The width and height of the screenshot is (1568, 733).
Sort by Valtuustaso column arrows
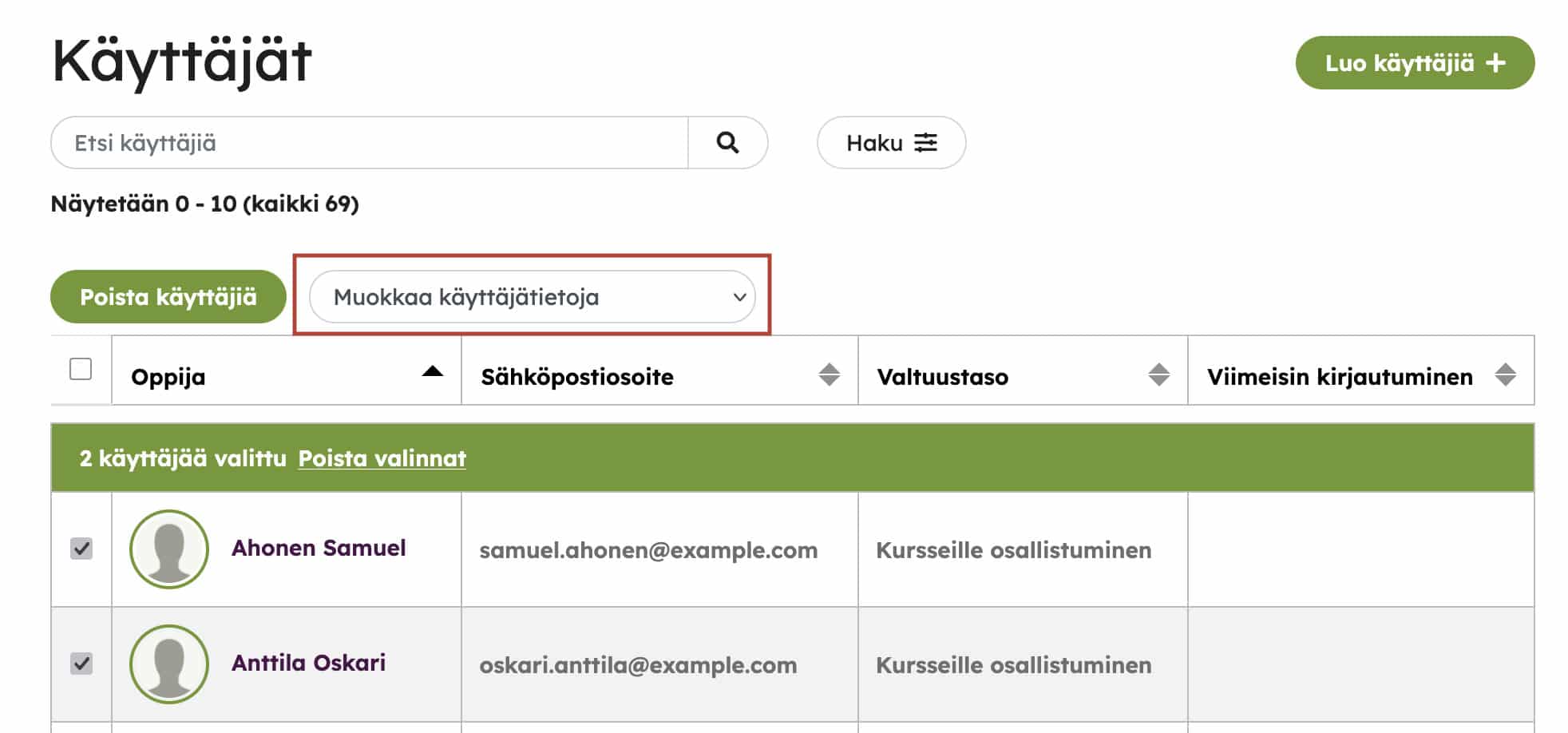click(1159, 374)
